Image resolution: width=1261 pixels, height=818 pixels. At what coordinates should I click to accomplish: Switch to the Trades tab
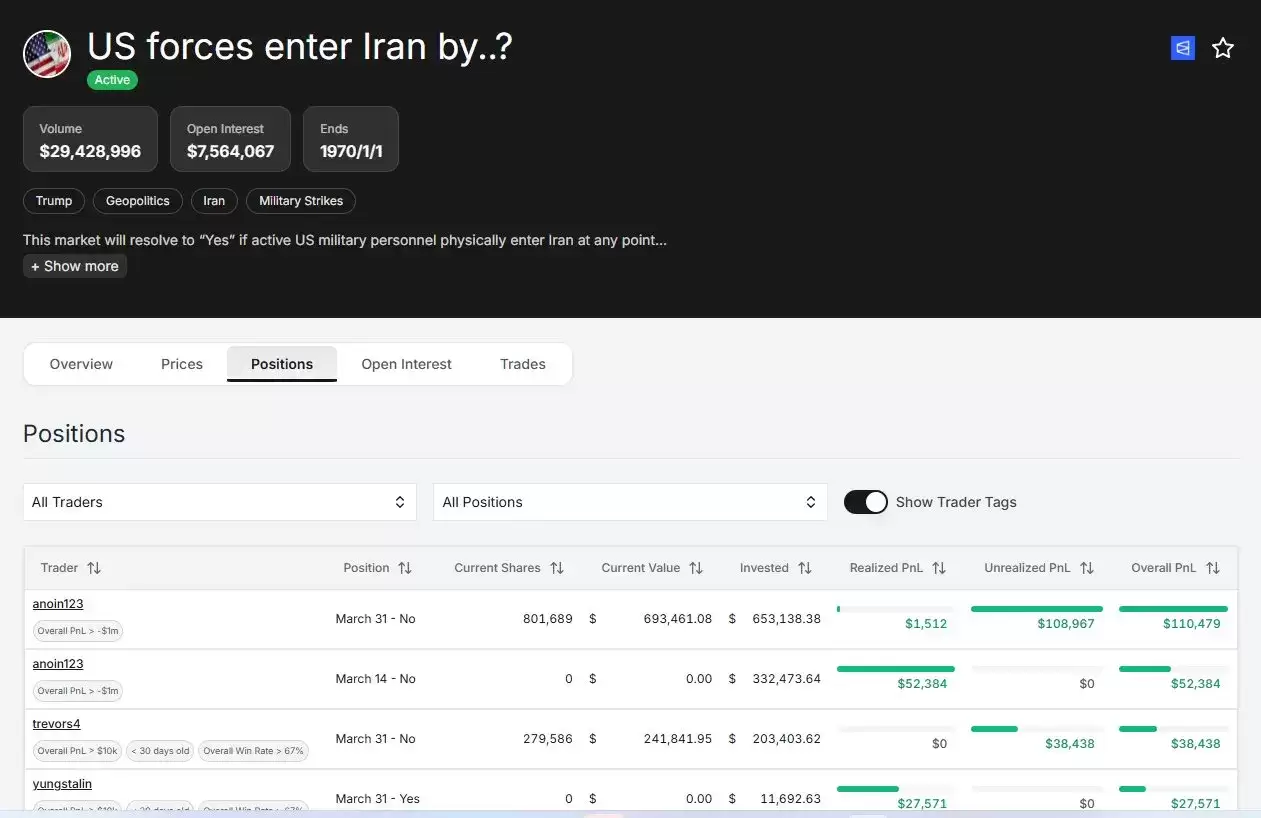click(x=523, y=364)
